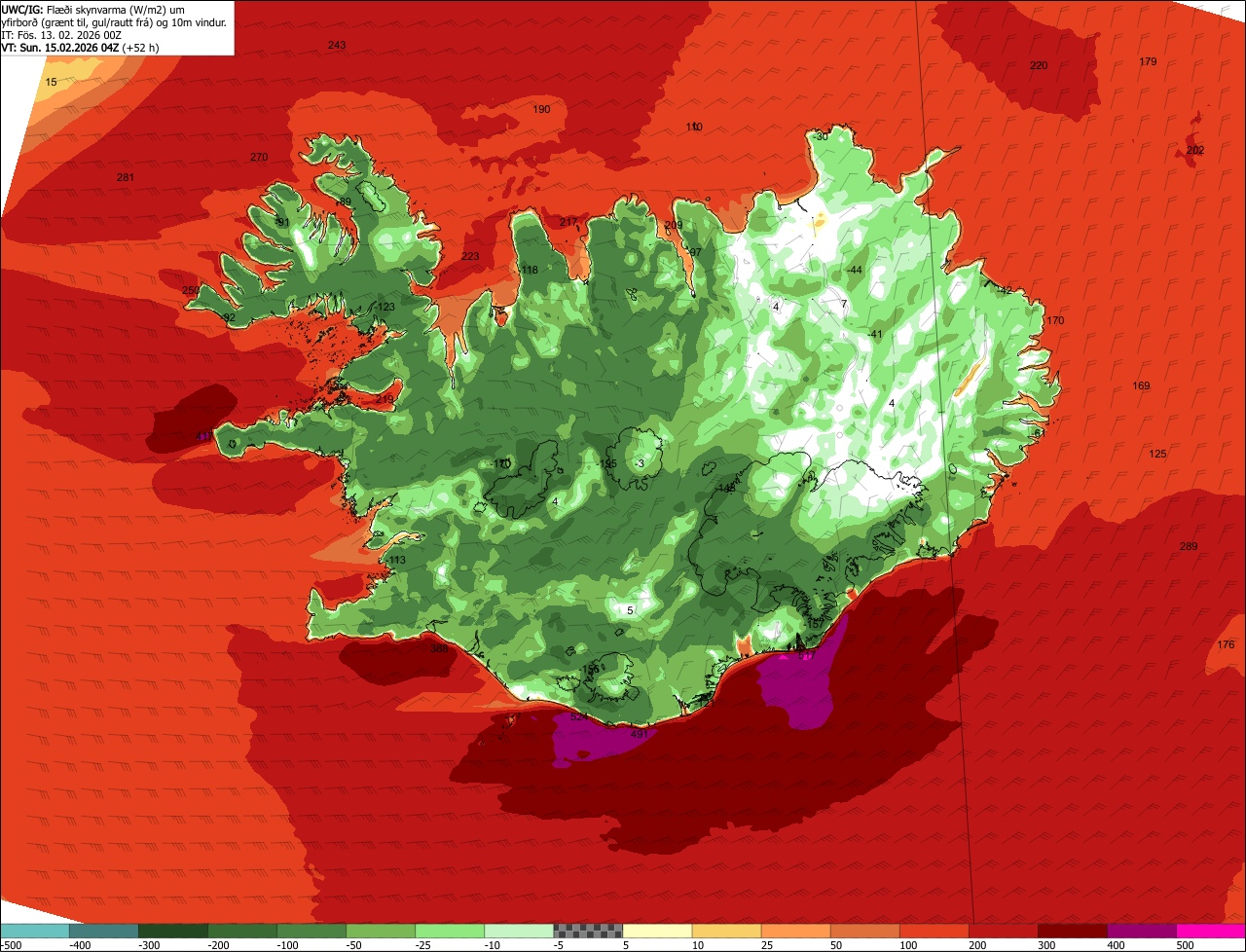Click the 'IT: Fös. 13. 02. 2026 00Z' line
Image resolution: width=1246 pixels, height=952 pixels.
coord(59,34)
